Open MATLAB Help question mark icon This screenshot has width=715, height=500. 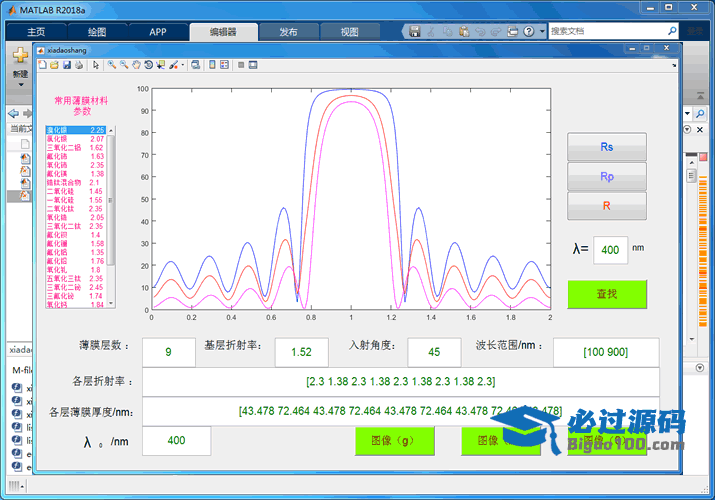(x=527, y=31)
